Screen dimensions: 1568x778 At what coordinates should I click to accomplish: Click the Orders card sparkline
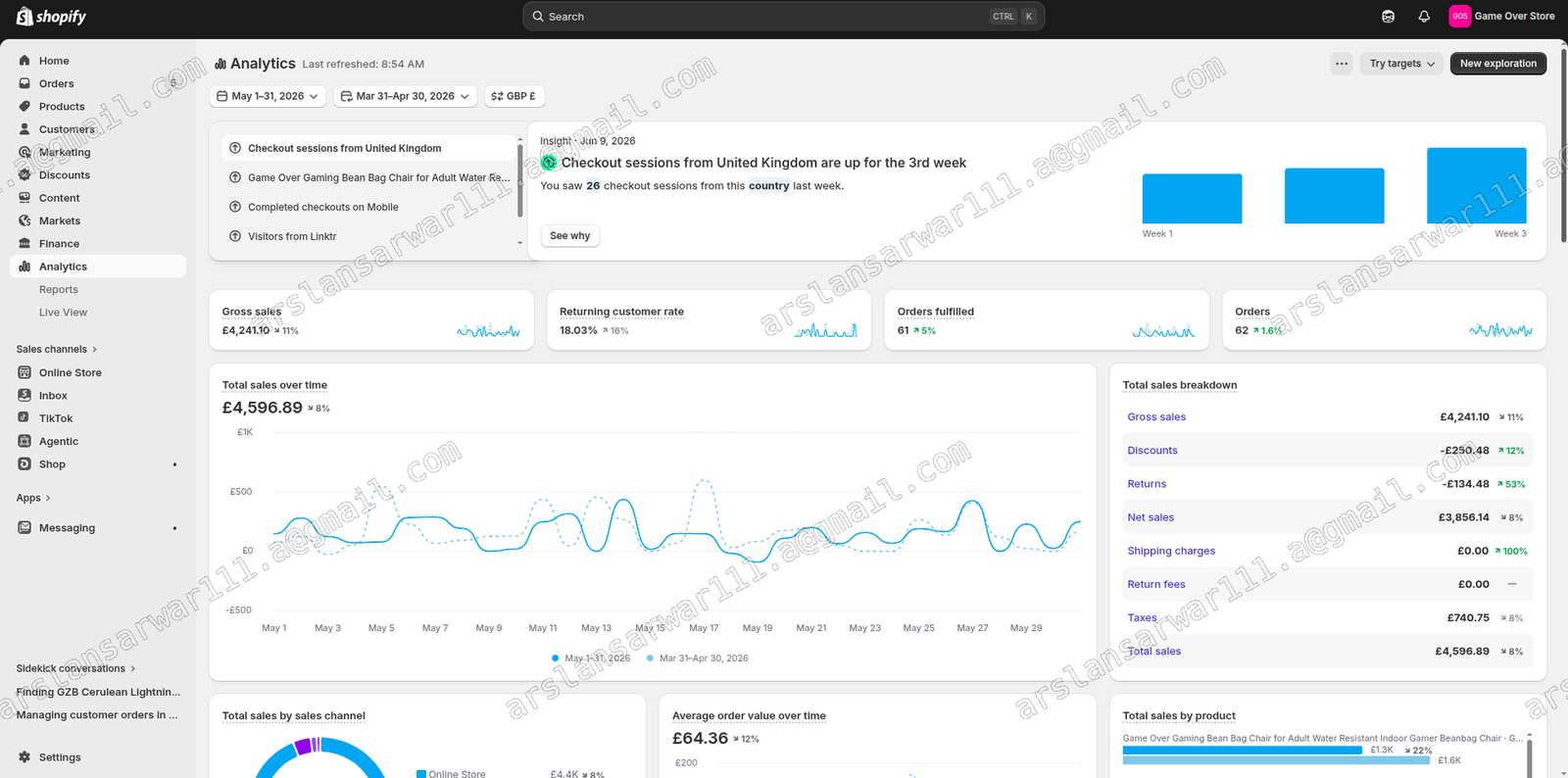click(1501, 331)
